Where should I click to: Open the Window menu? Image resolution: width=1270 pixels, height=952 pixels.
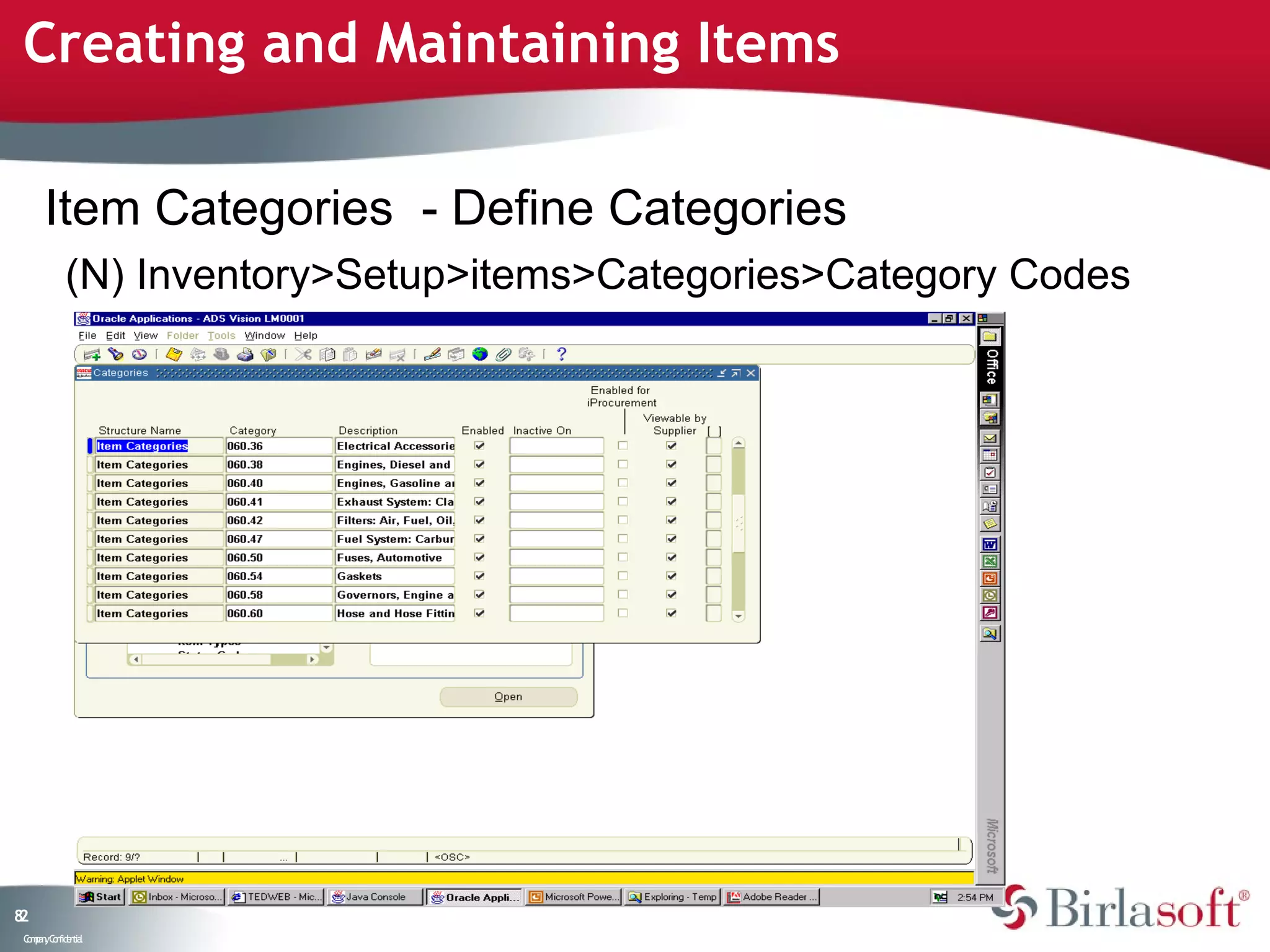265,335
